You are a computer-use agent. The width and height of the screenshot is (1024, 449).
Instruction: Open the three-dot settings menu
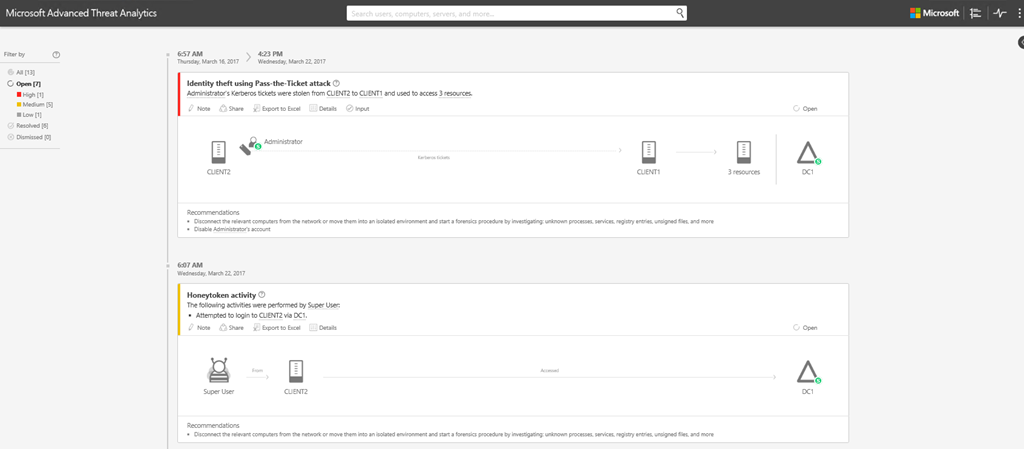1018,13
